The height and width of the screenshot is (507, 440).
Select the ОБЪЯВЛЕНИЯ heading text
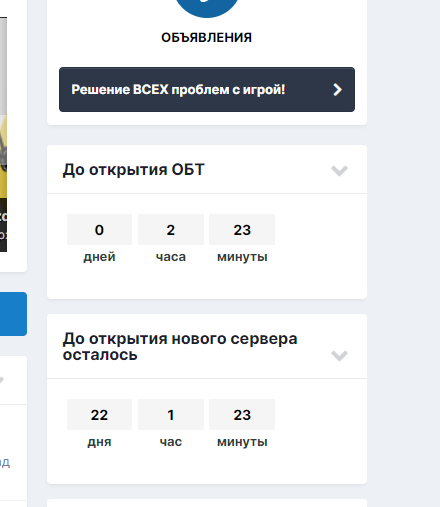[207, 37]
